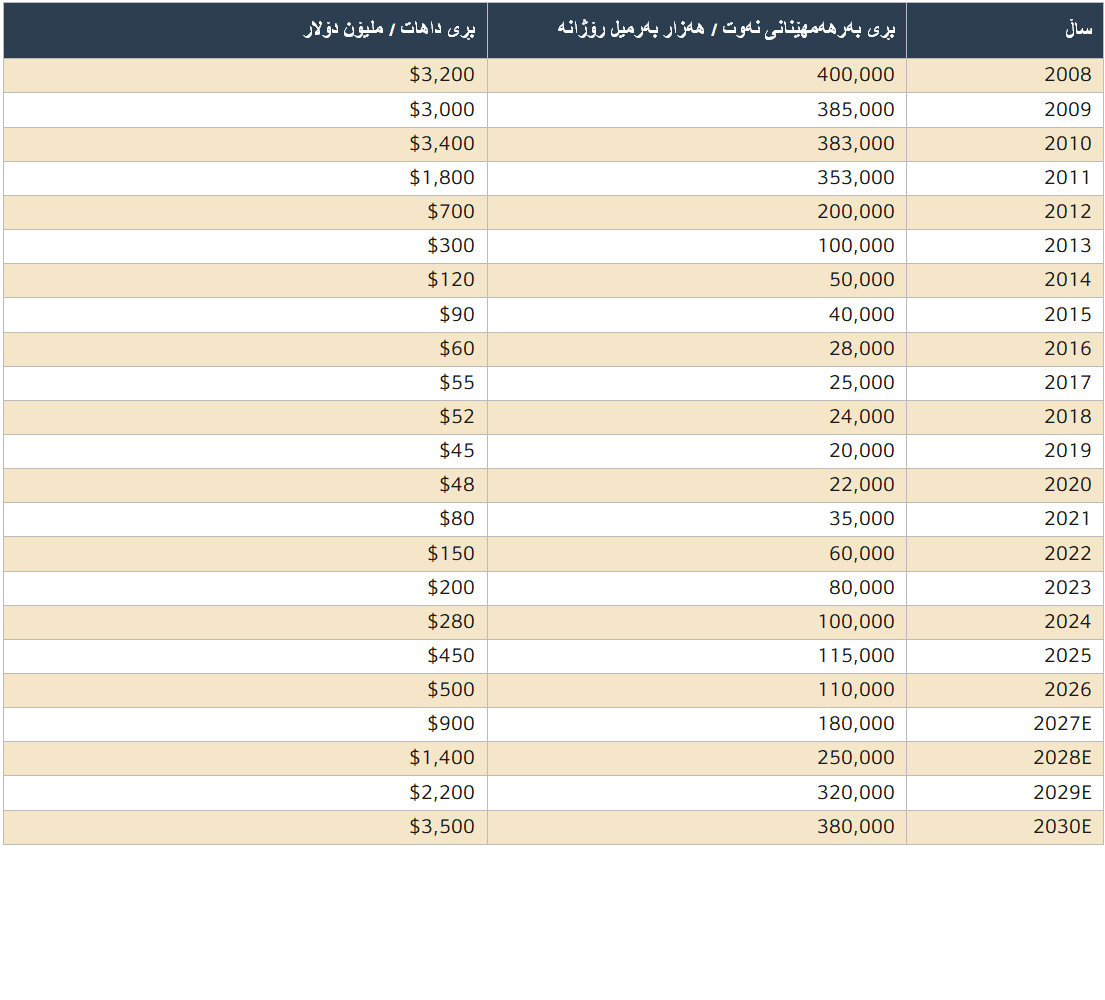Screen dimensions: 1105x1000
Task: Click the $90 revenue cell
Action: click(457, 315)
